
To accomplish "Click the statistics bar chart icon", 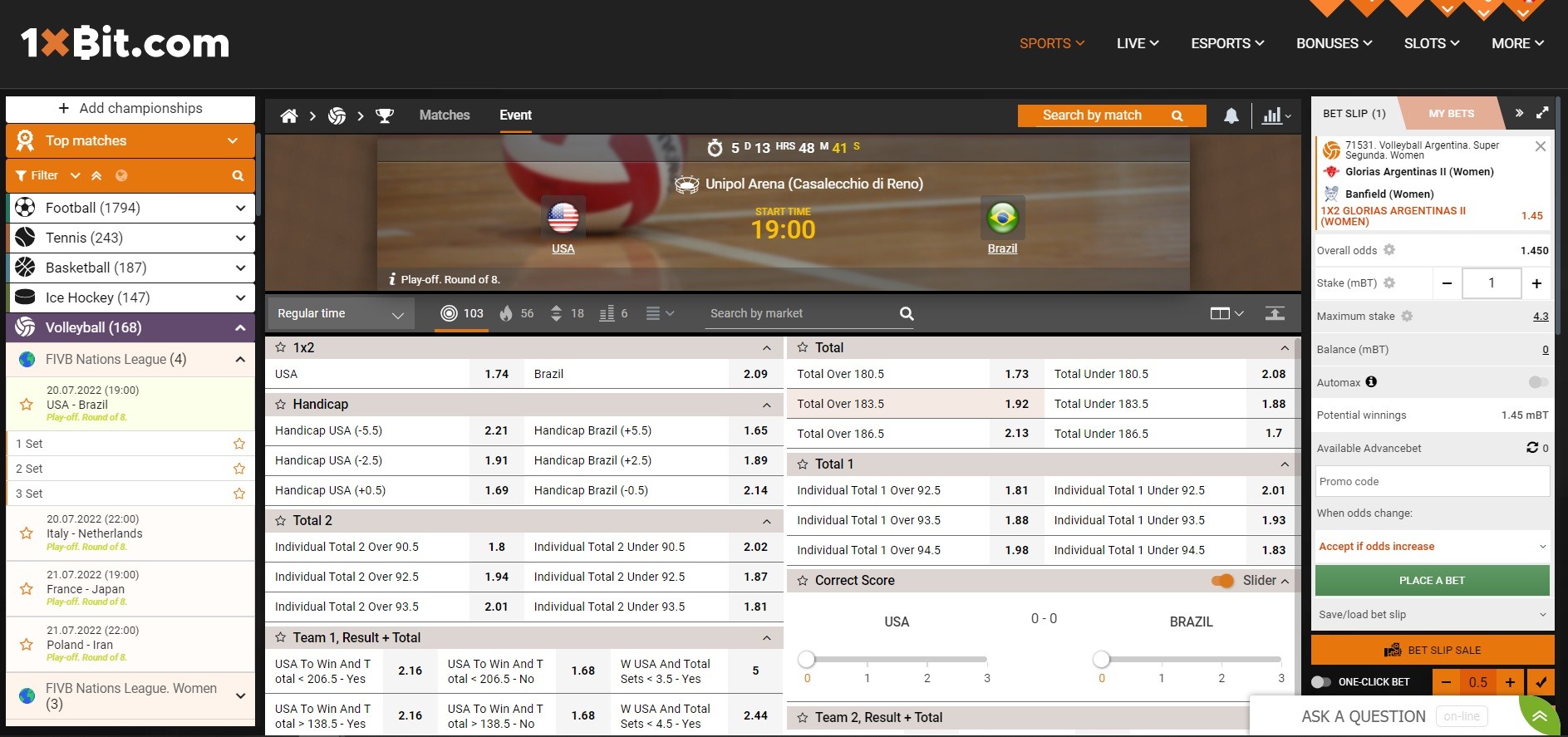I will (x=1272, y=116).
